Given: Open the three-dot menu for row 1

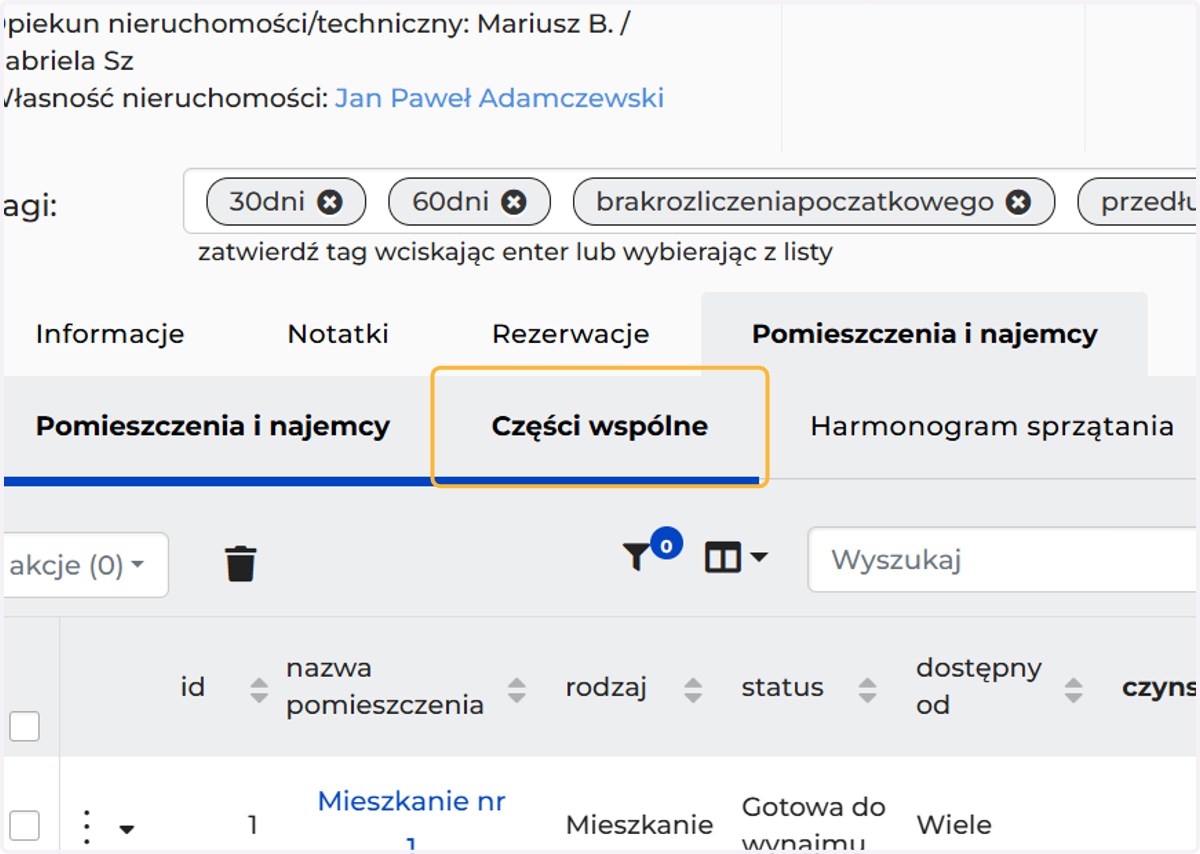Looking at the screenshot, I should point(87,826).
